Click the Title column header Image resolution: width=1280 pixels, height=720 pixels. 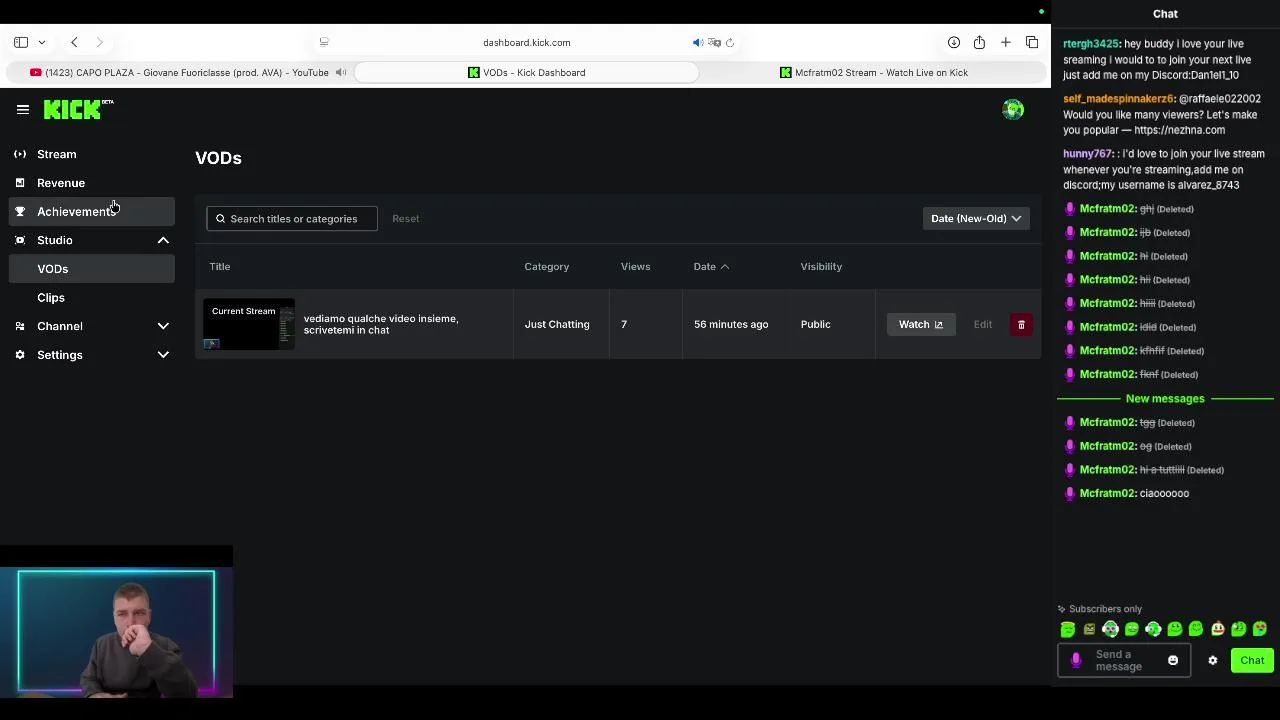coord(220,267)
